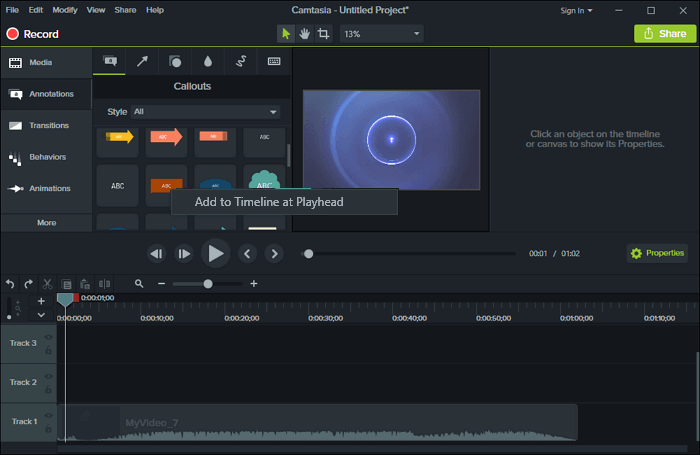Open the Behaviors panel
The height and width of the screenshot is (455, 700).
coord(46,157)
